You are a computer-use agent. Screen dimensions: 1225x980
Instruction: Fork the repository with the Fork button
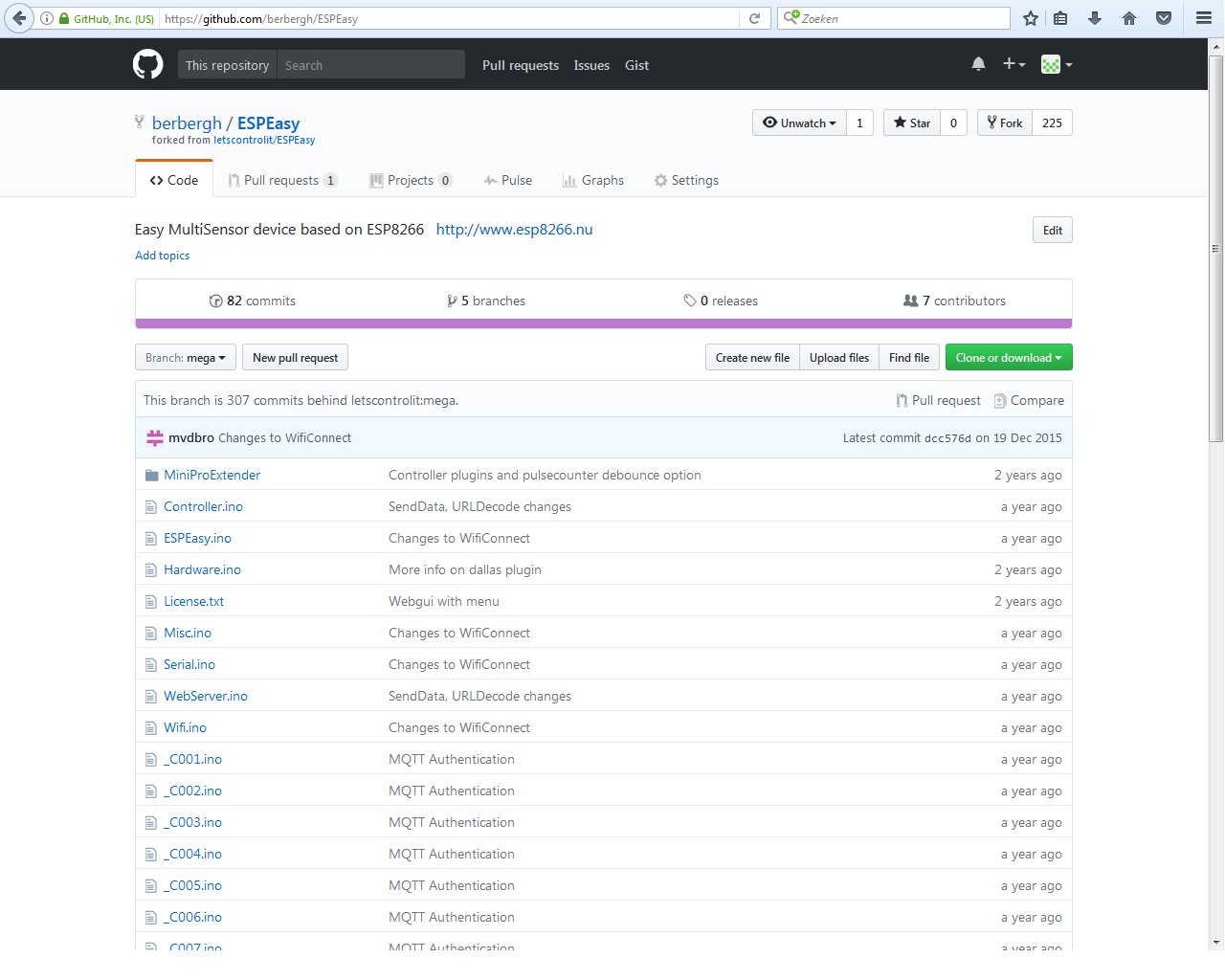pos(1005,122)
